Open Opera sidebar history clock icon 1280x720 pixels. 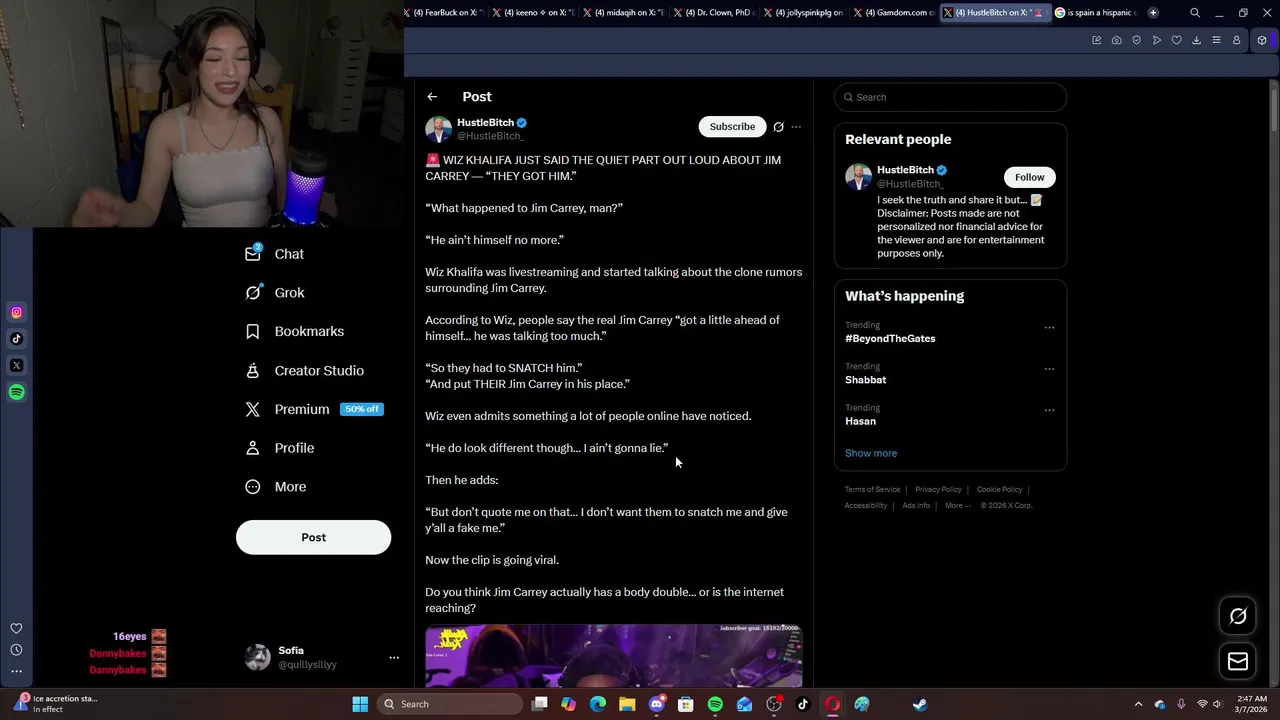pos(16,650)
